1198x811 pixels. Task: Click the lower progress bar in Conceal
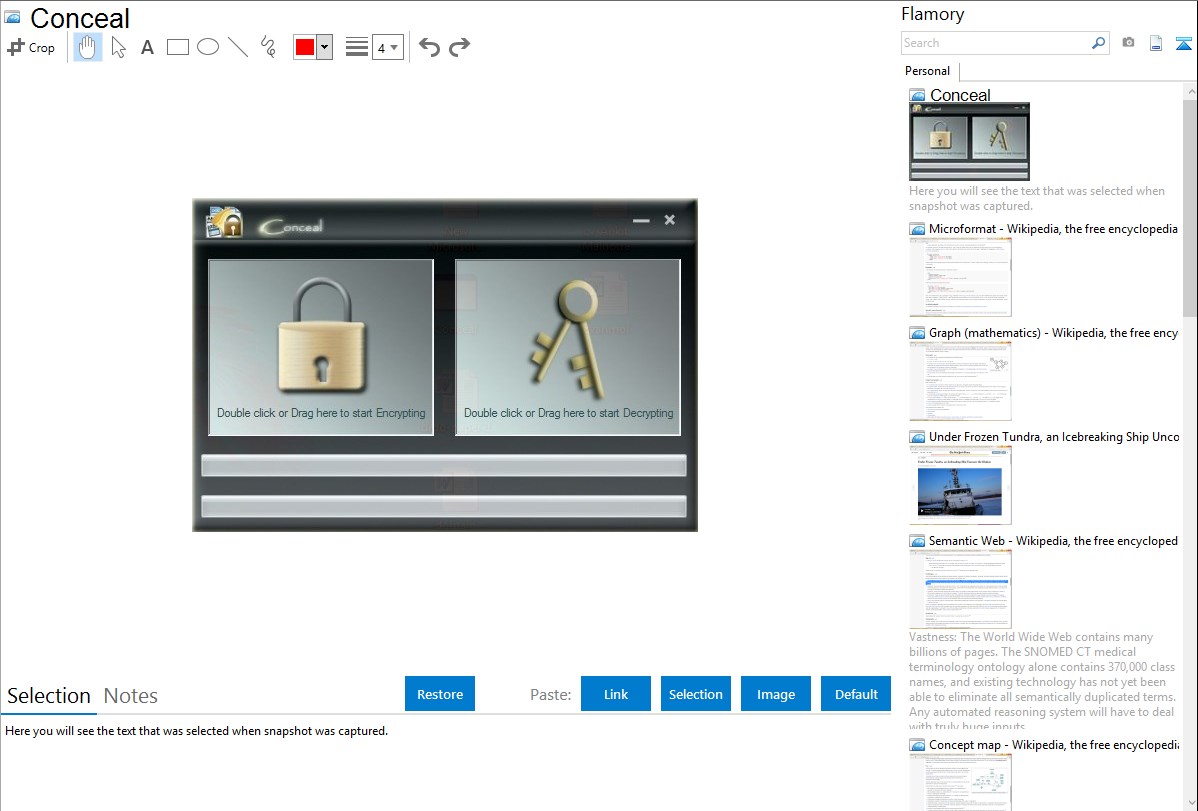click(x=444, y=506)
